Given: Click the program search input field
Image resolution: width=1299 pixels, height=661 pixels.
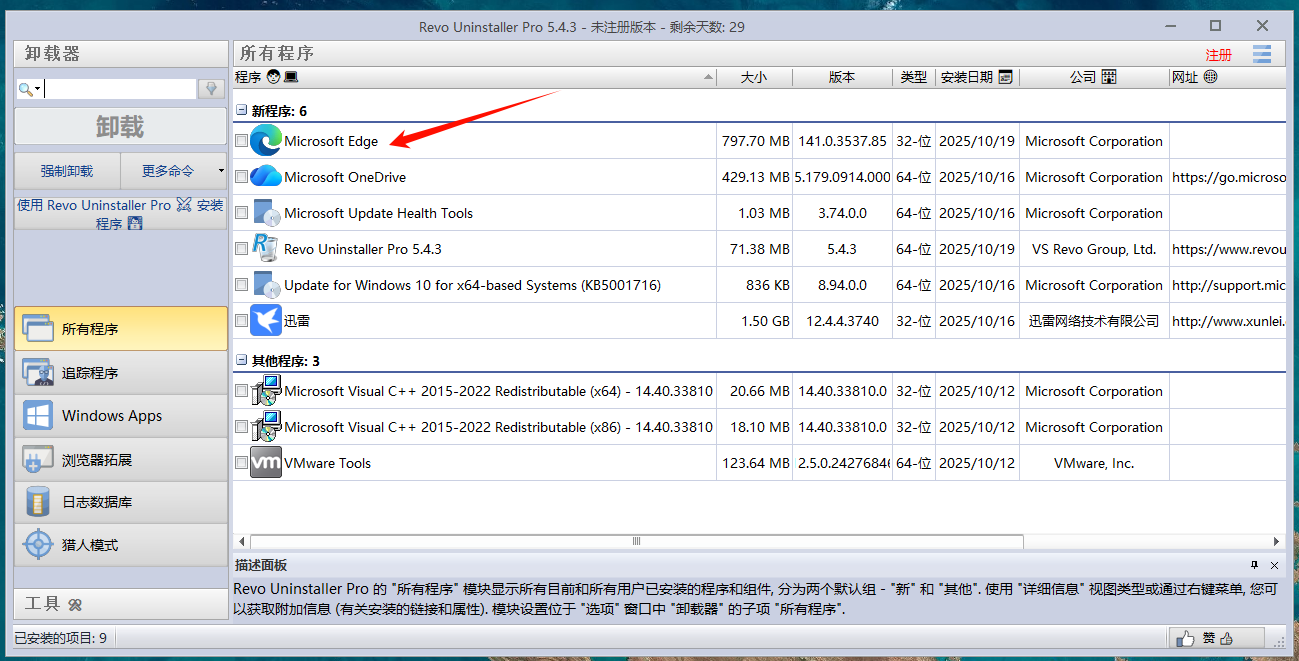Looking at the screenshot, I should pos(118,89).
